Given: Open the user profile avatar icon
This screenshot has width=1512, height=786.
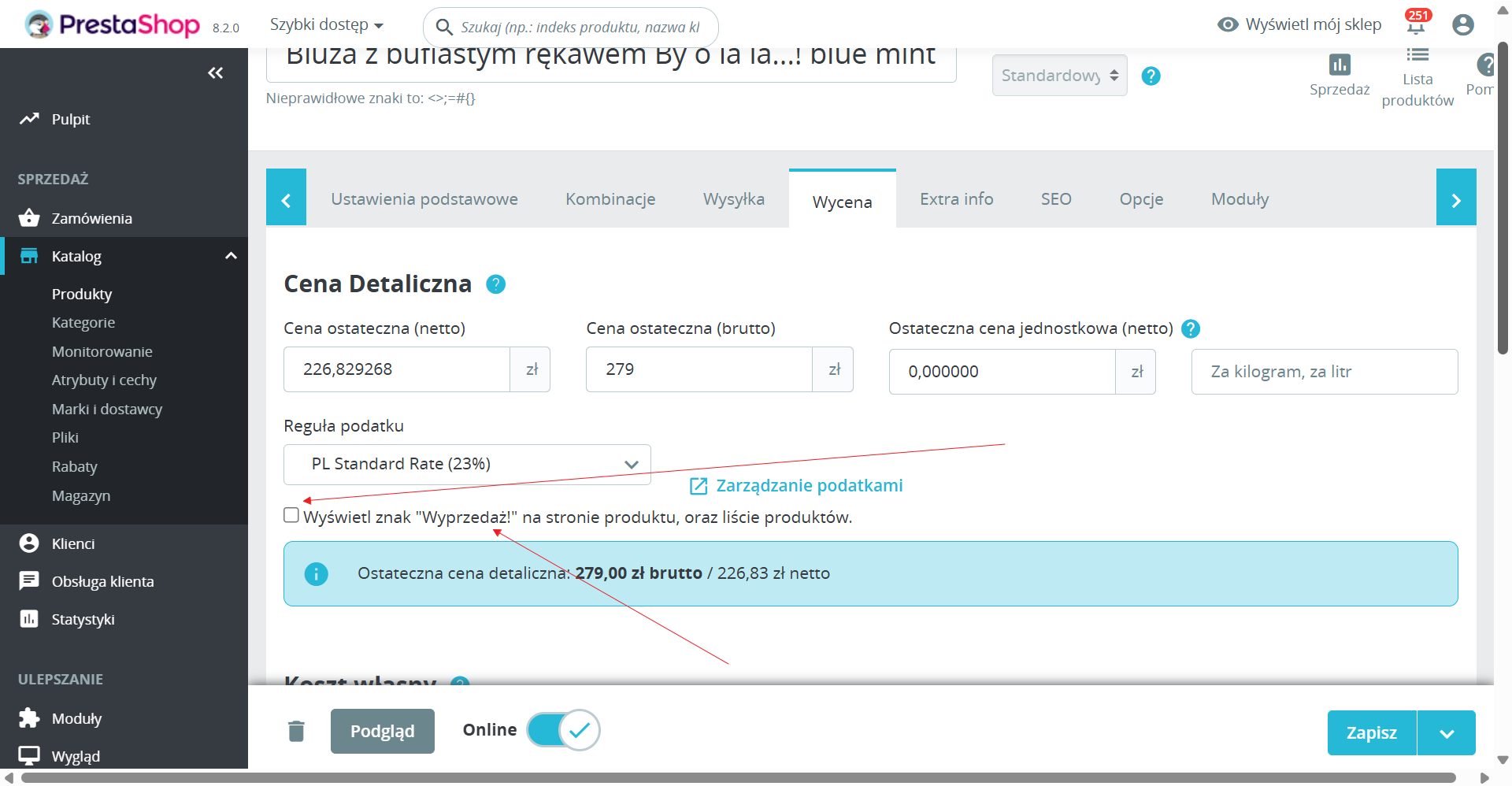Looking at the screenshot, I should point(1462,24).
